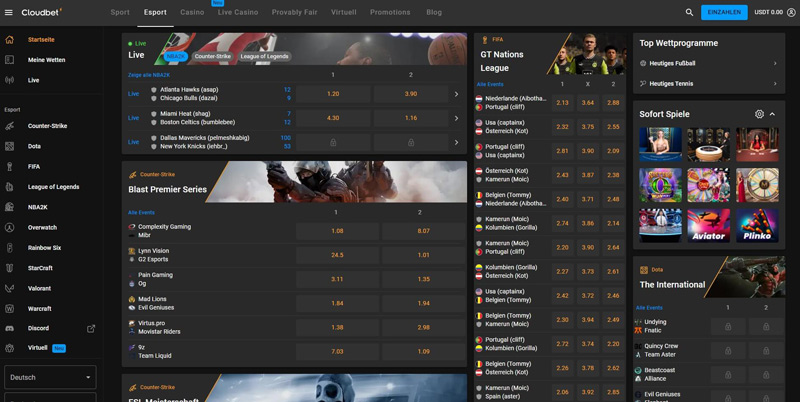Click the Warcraft sidebar icon
Viewport: 800px width, 402px height.
[9, 309]
